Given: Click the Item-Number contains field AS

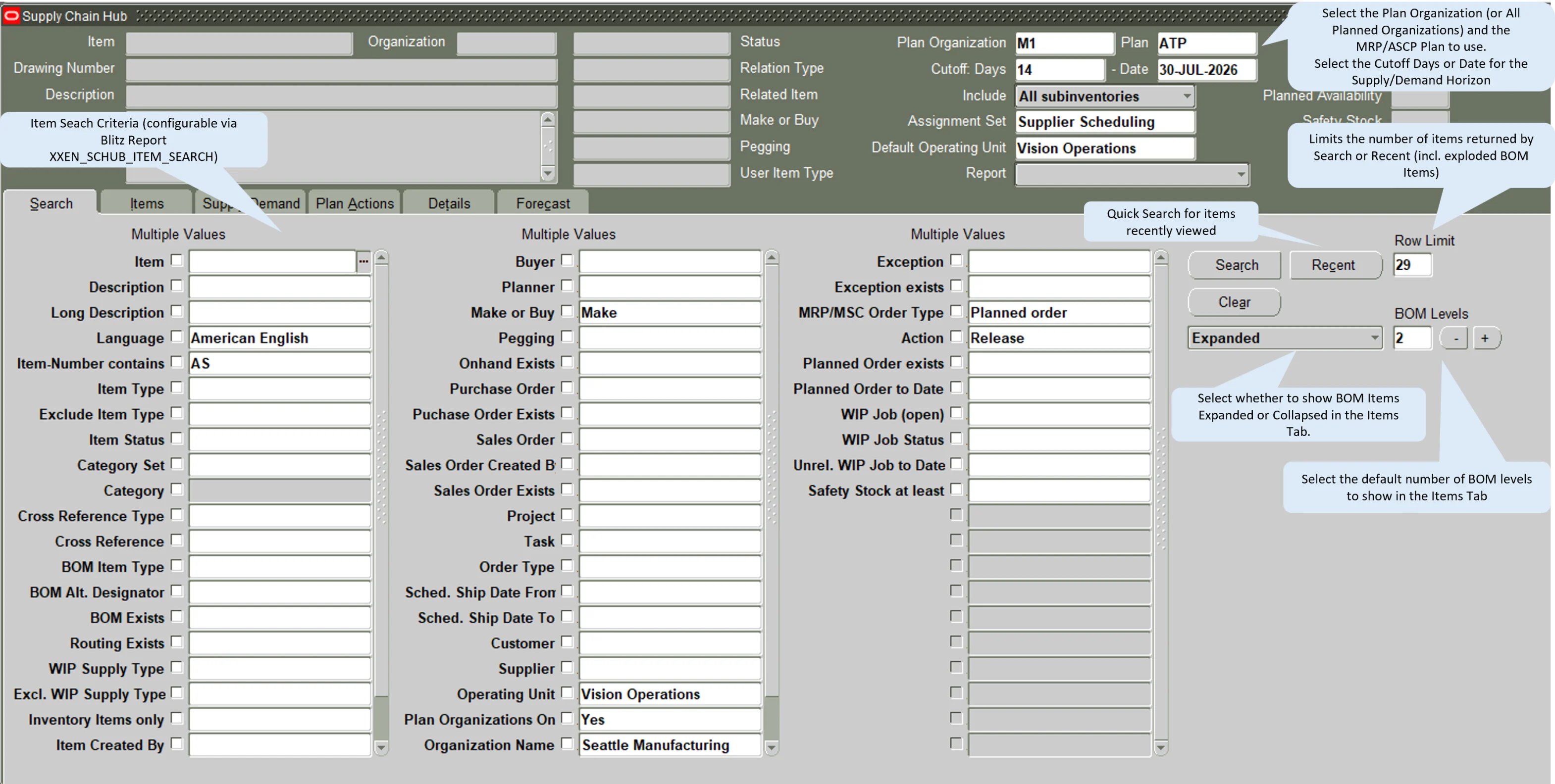Looking at the screenshot, I should tap(279, 363).
